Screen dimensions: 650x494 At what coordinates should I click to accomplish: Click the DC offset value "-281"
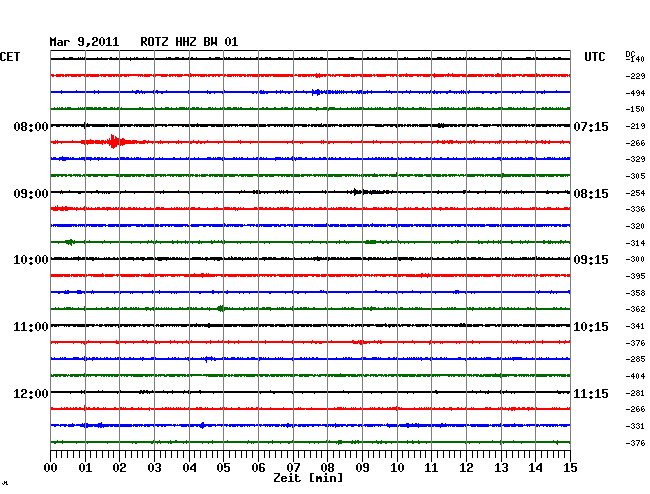coord(635,393)
